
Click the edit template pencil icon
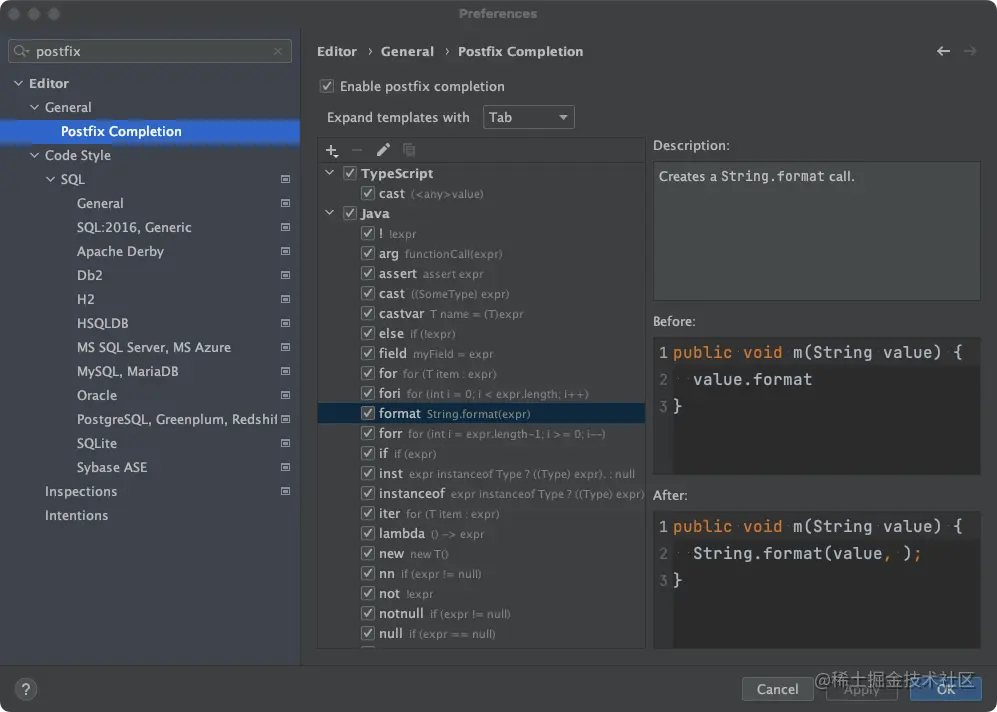point(383,150)
